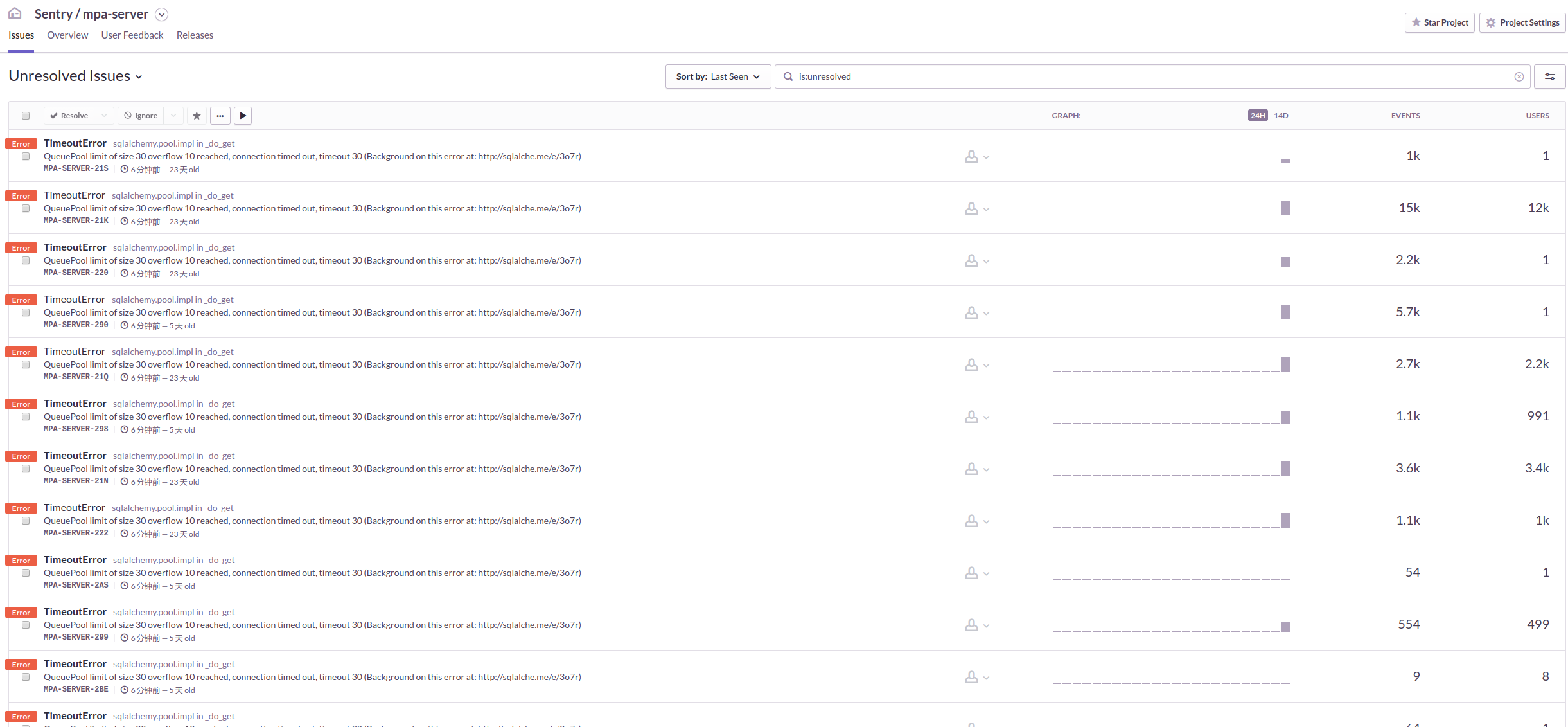Open the Resolve options dropdown arrow
This screenshot has height=727, width=1568.
(x=104, y=116)
